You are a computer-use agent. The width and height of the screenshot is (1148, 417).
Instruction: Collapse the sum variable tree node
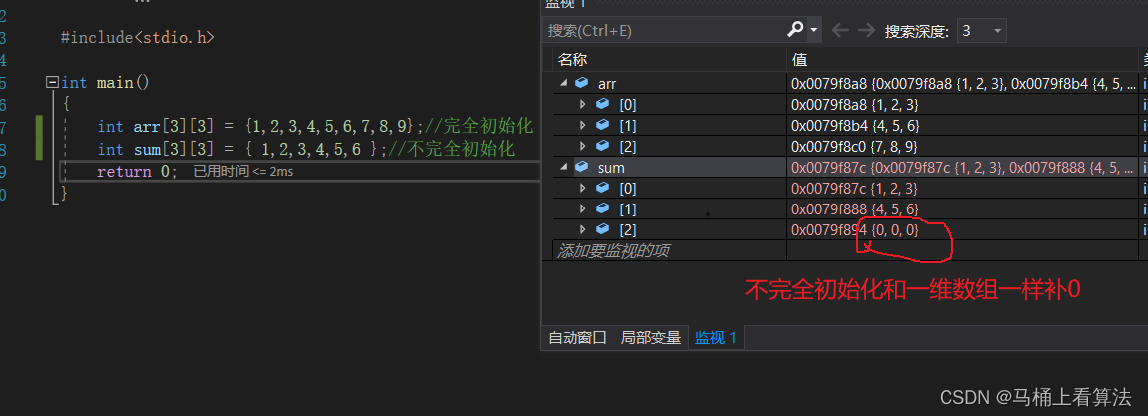(x=563, y=168)
